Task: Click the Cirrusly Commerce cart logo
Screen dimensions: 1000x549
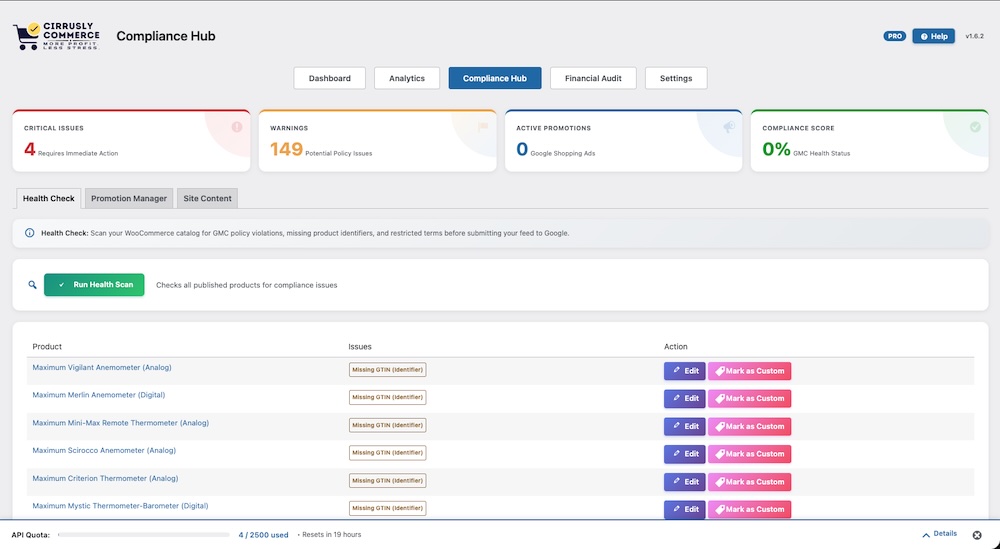Action: click(56, 36)
